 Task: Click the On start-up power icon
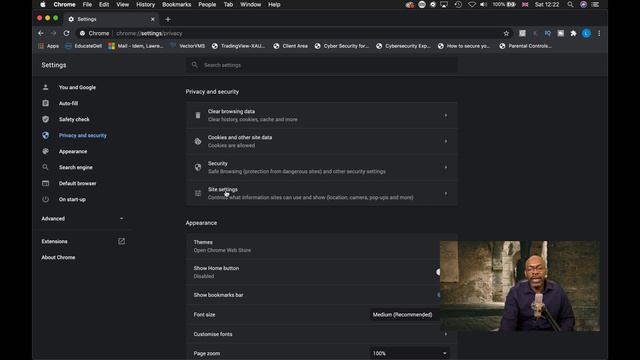click(x=45, y=200)
